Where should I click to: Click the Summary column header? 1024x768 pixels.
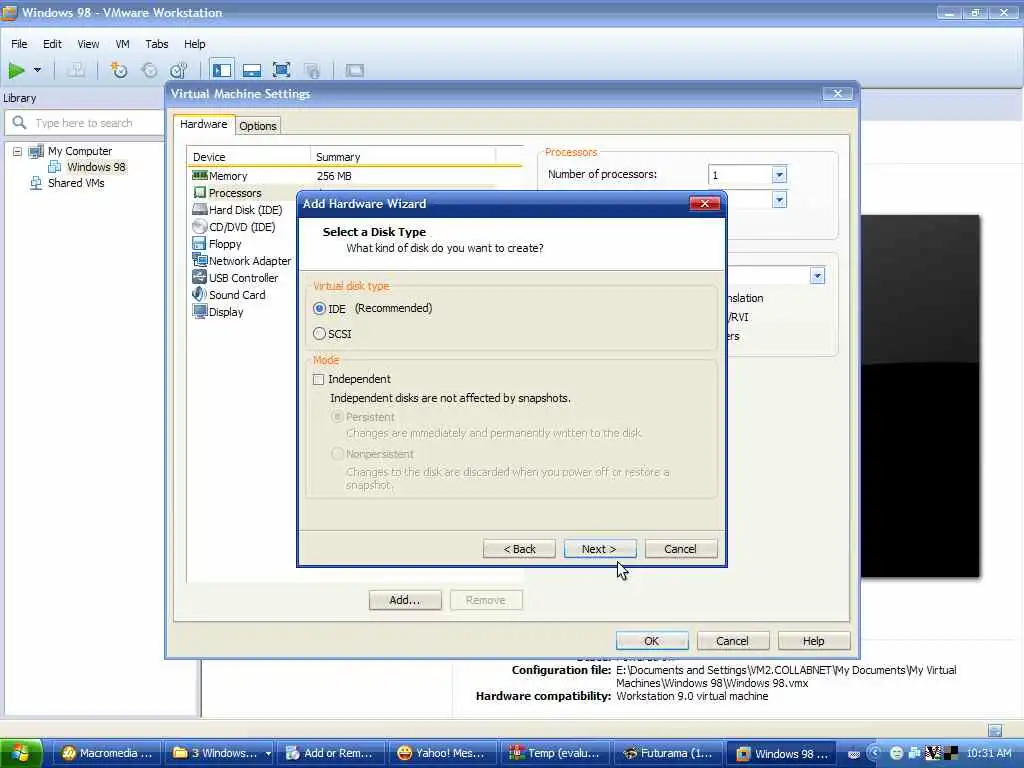tap(403, 157)
